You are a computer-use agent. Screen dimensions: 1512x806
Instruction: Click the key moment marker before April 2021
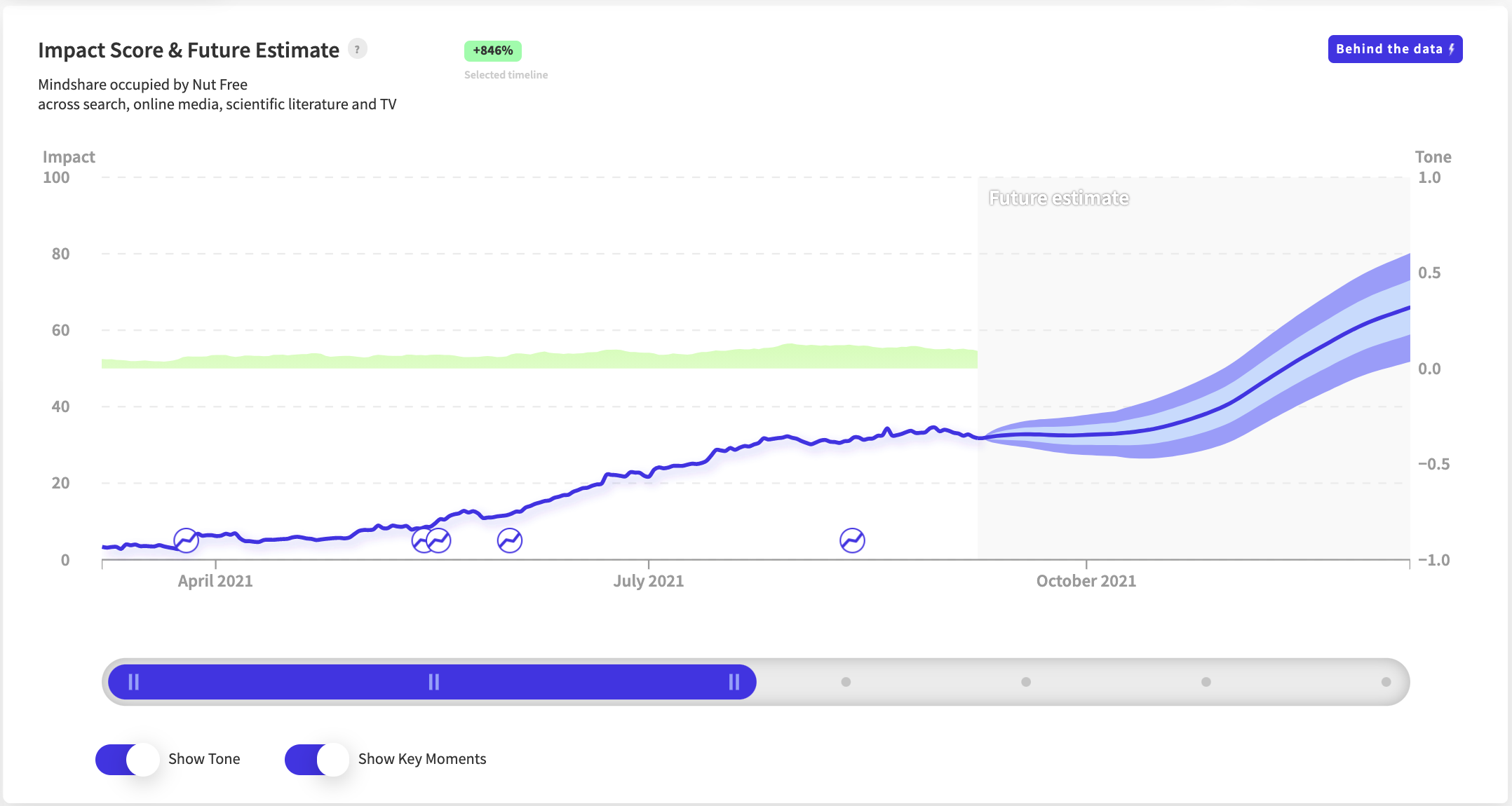click(x=186, y=540)
